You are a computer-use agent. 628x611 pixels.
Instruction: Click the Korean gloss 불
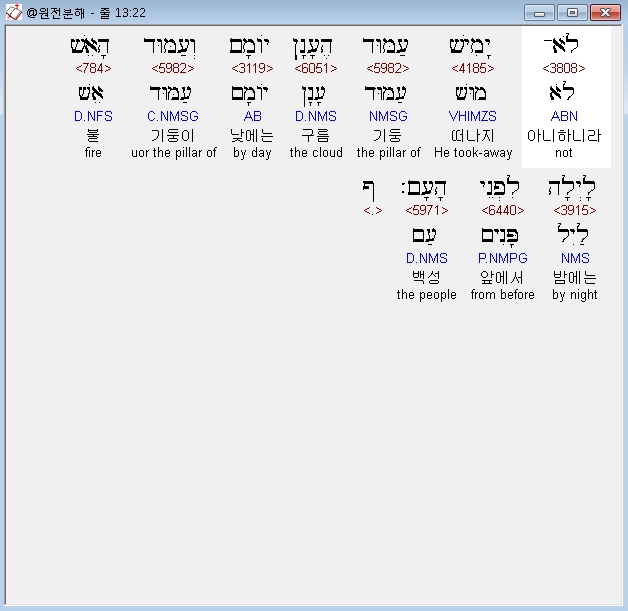point(93,136)
